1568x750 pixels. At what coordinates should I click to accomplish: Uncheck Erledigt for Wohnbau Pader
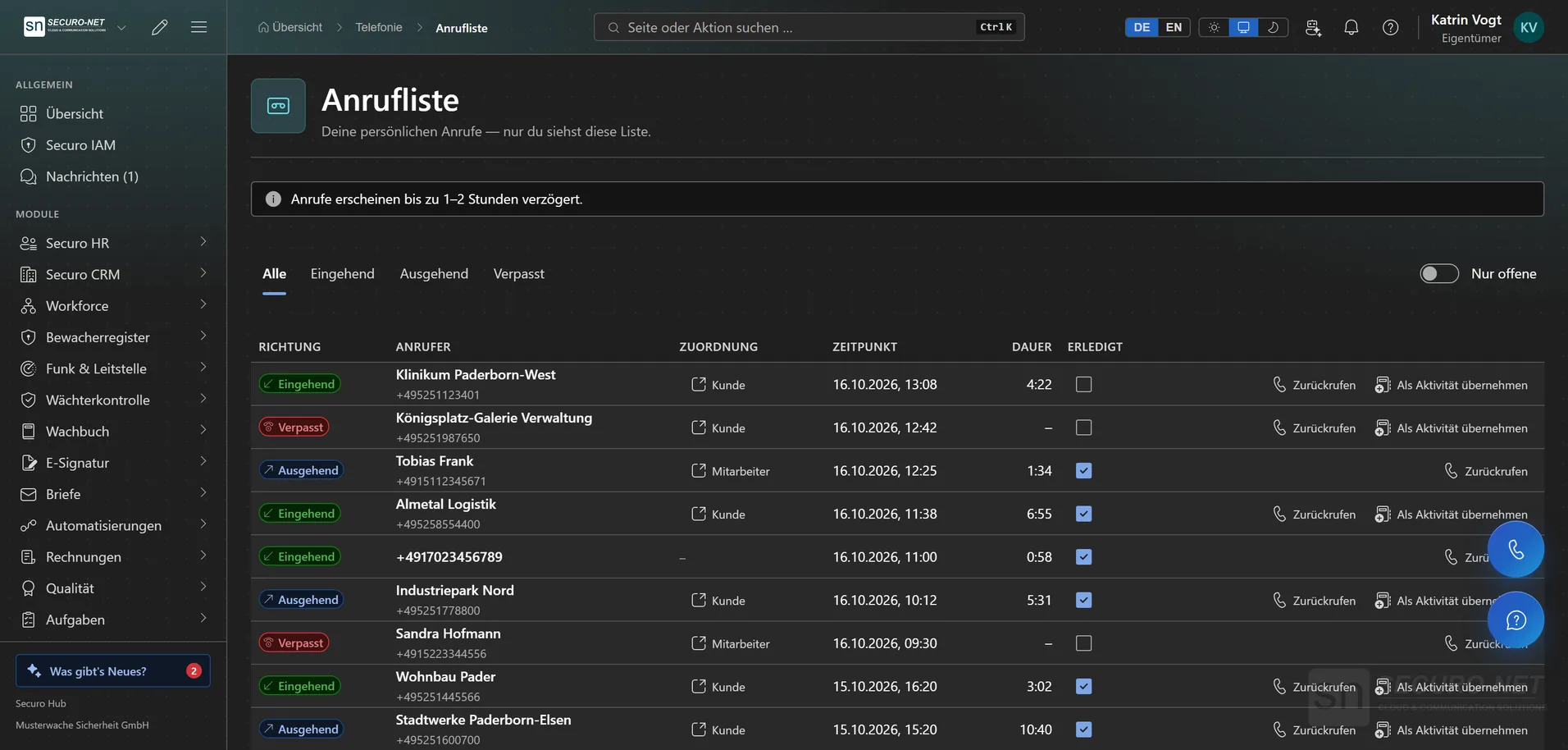(x=1083, y=686)
